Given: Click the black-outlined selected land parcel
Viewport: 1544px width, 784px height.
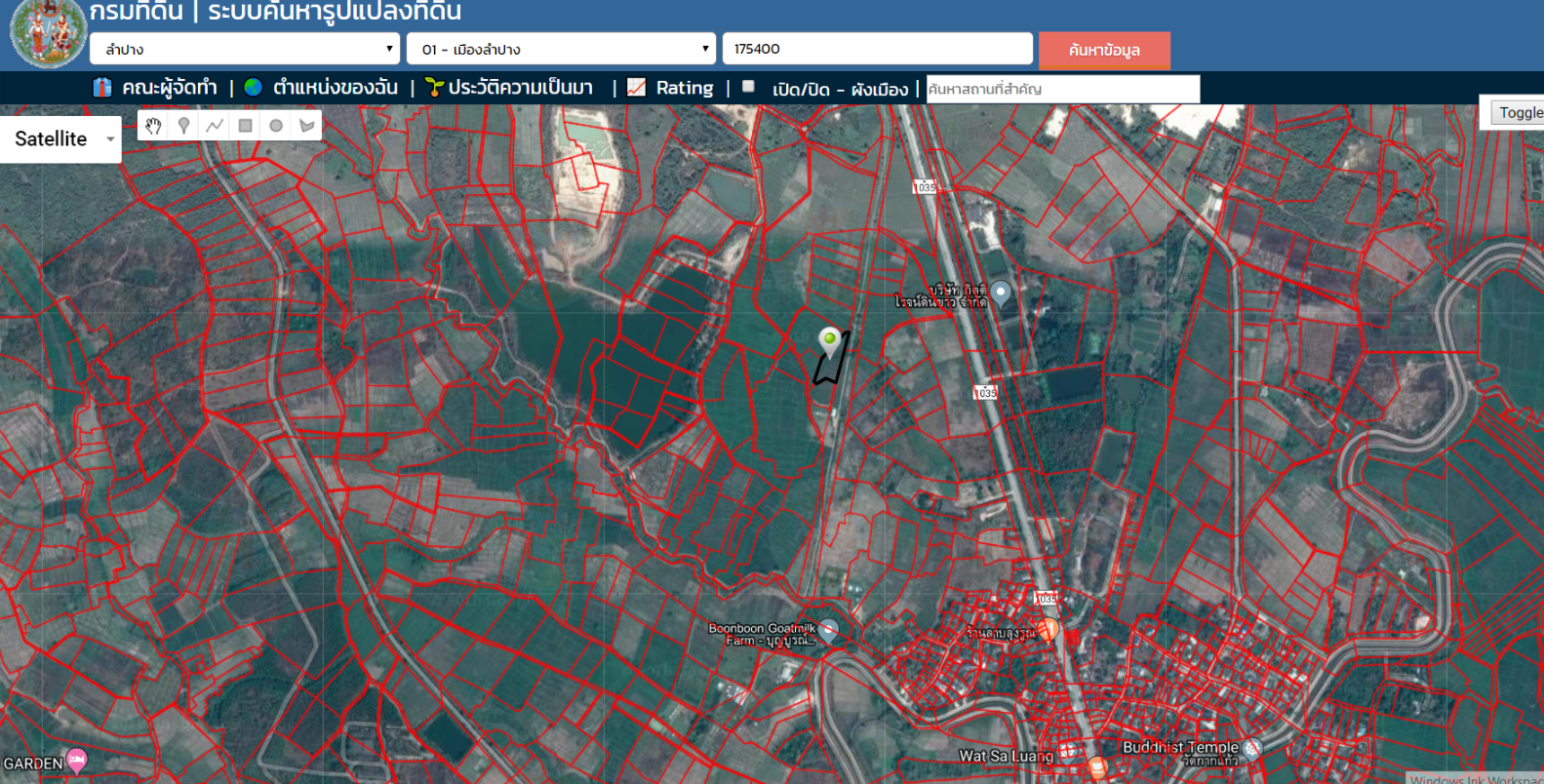Looking at the screenshot, I should (x=832, y=367).
